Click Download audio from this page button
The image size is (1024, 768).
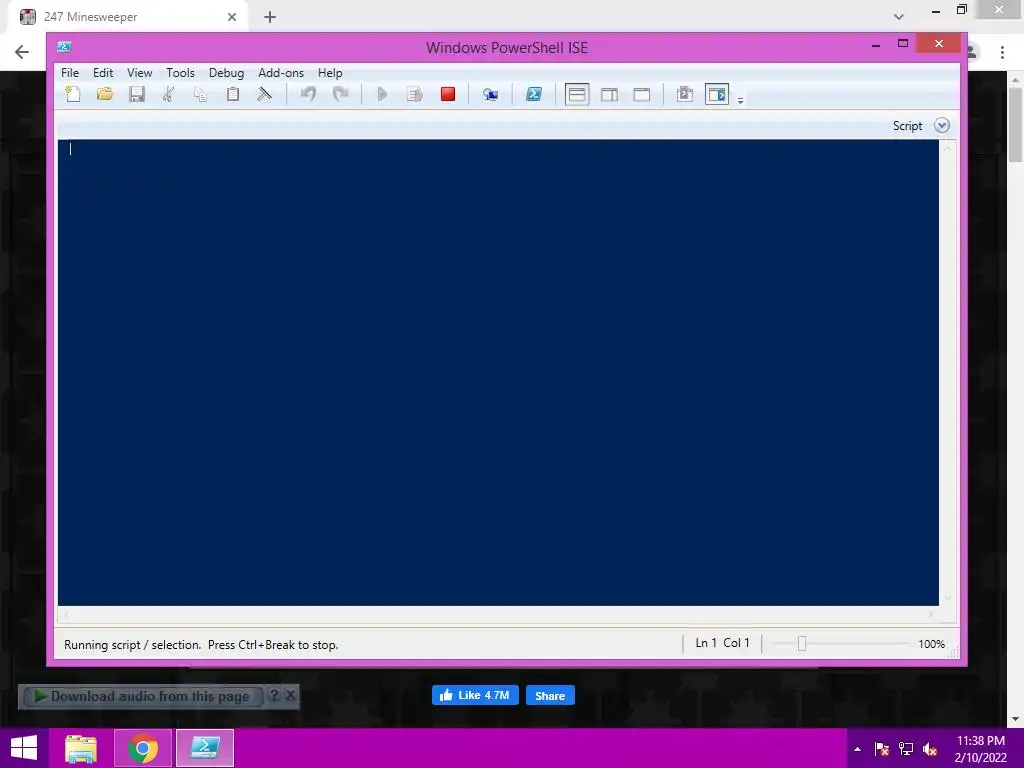point(142,696)
